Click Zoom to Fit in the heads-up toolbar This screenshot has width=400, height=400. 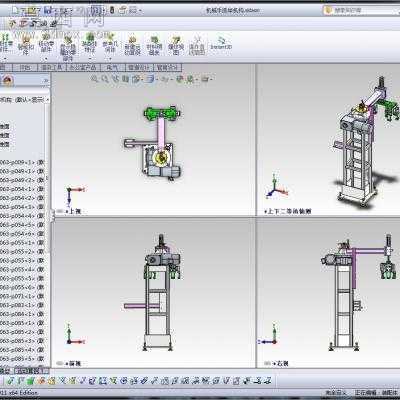click(x=95, y=79)
